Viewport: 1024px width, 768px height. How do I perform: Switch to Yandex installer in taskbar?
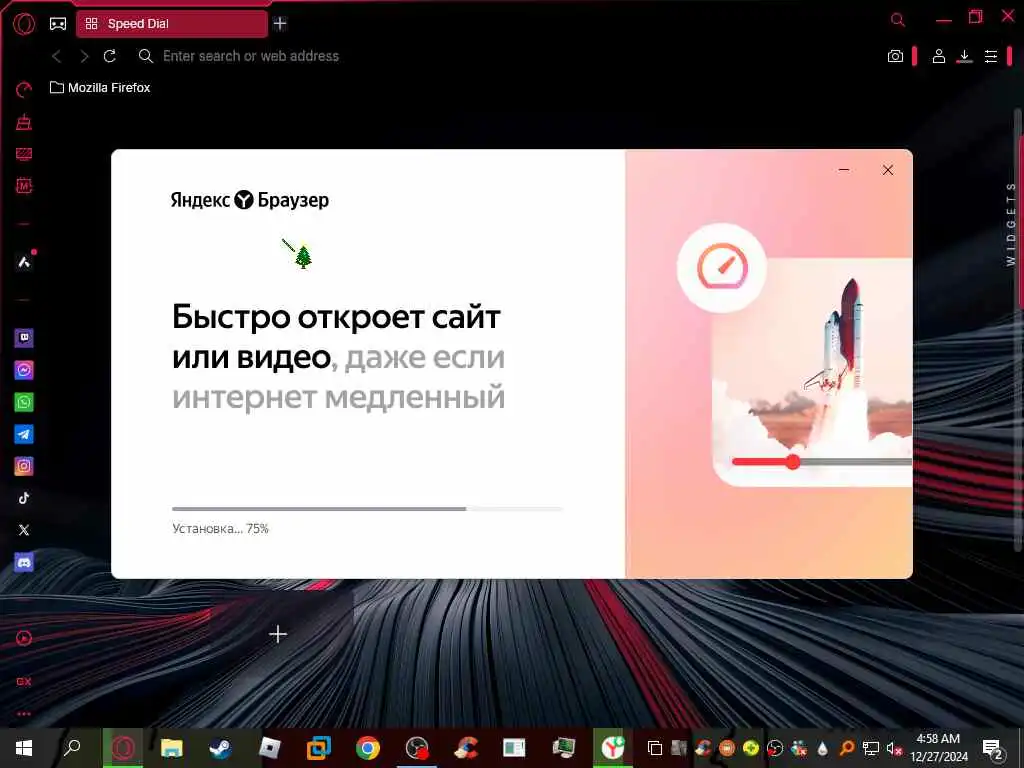pyautogui.click(x=613, y=748)
